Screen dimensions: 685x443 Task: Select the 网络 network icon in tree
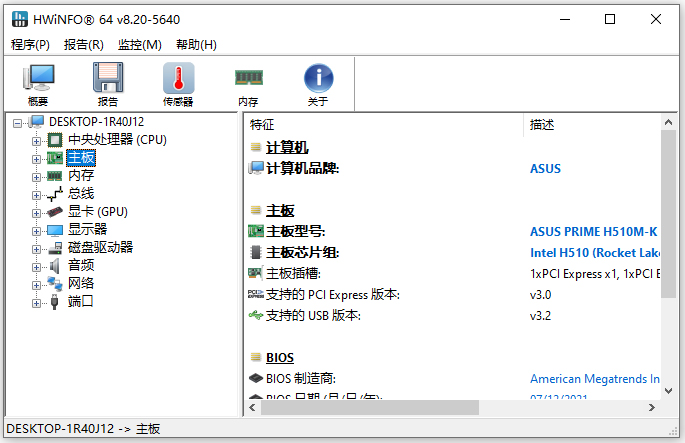click(55, 283)
